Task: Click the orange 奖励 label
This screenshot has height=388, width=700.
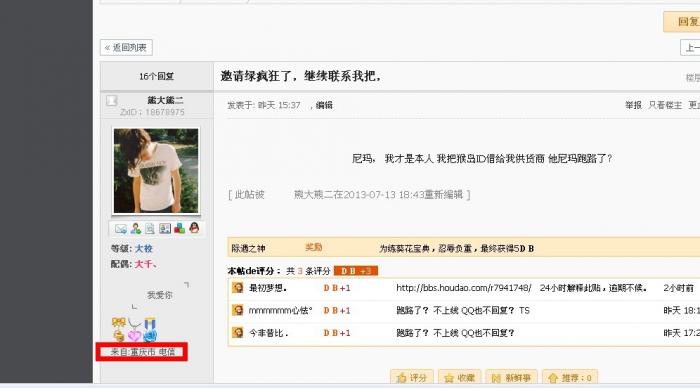Action: point(313,247)
